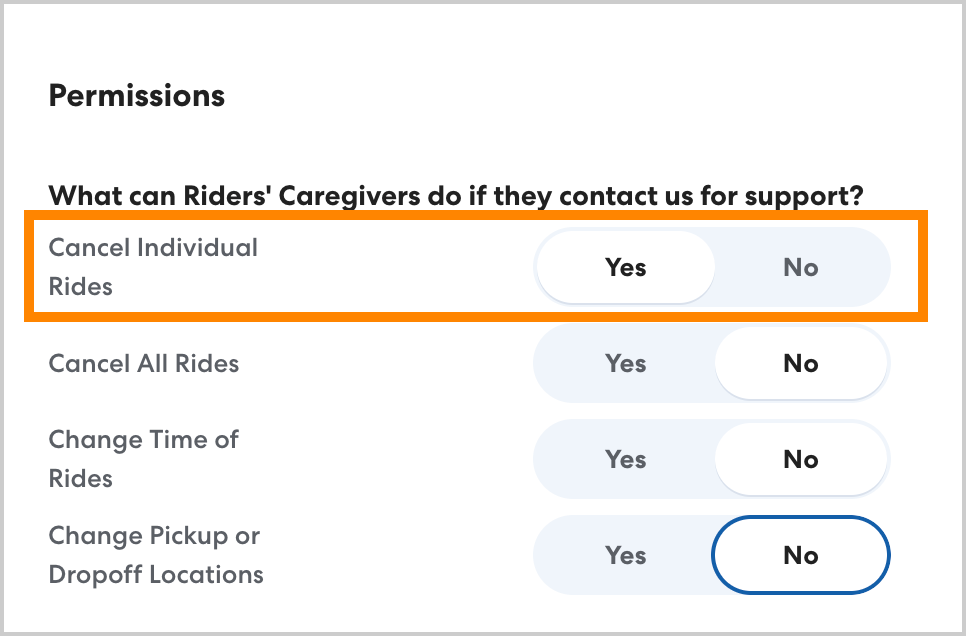Viewport: 966px width, 636px height.
Task: Set Change Time of Rides to No
Action: tap(800, 460)
